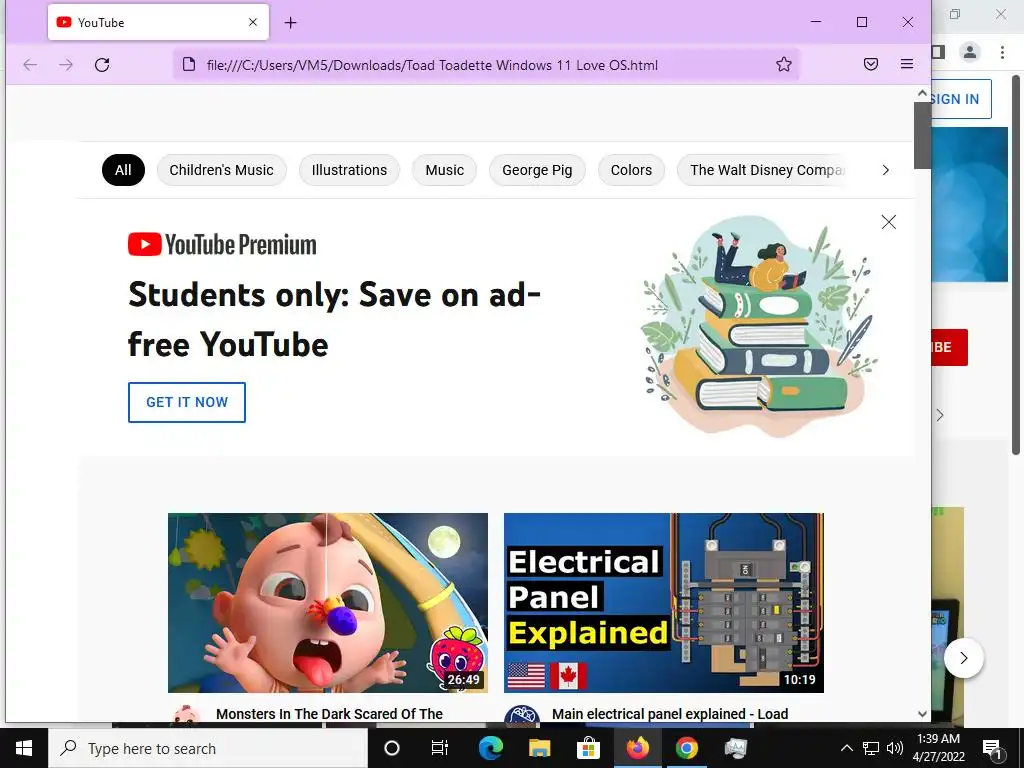Click the scrollbar up arrow in Firefox
Viewport: 1024px width, 768px height.
pos(922,93)
